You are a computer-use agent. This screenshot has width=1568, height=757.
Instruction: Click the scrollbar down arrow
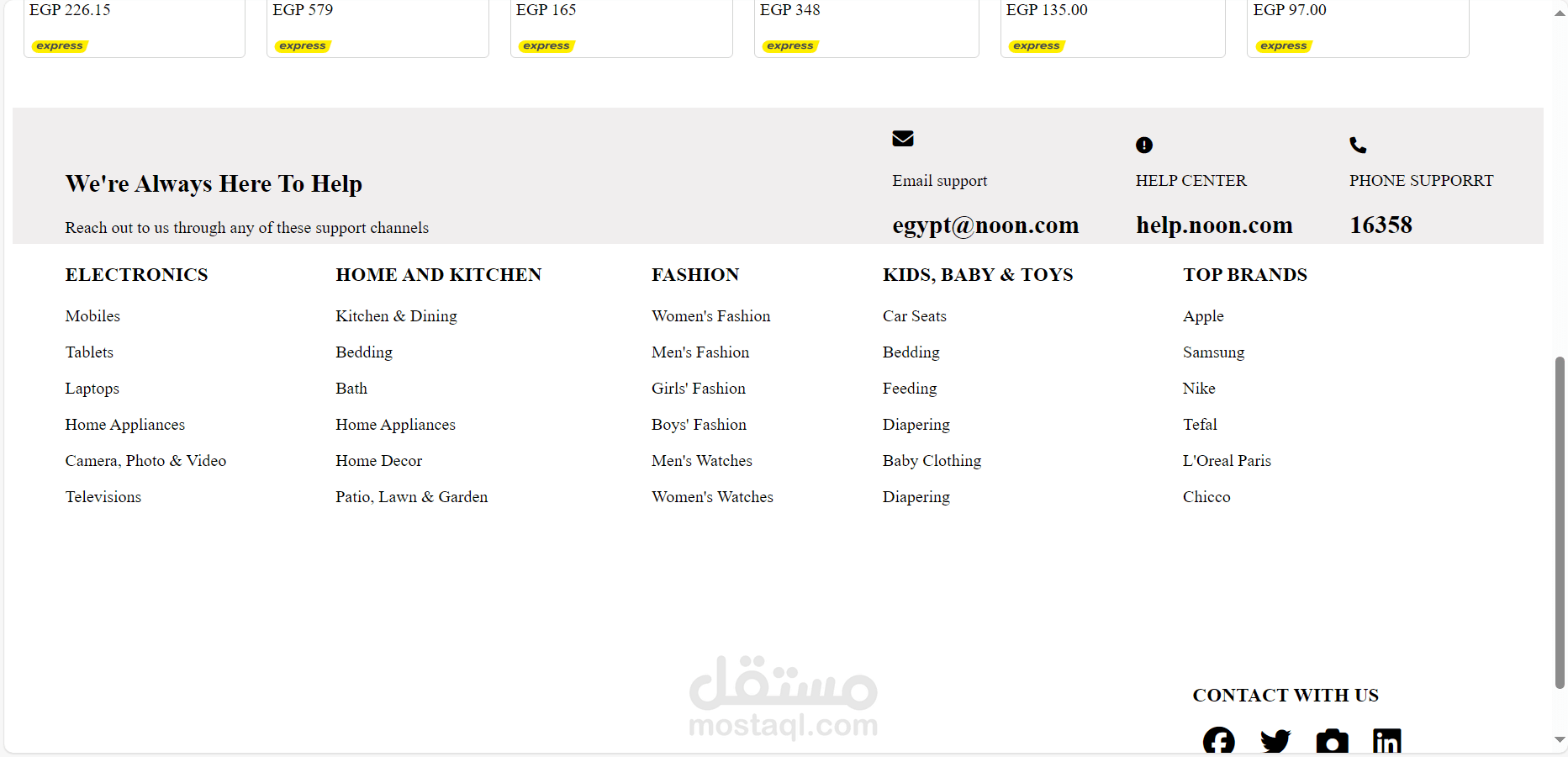pos(1560,740)
